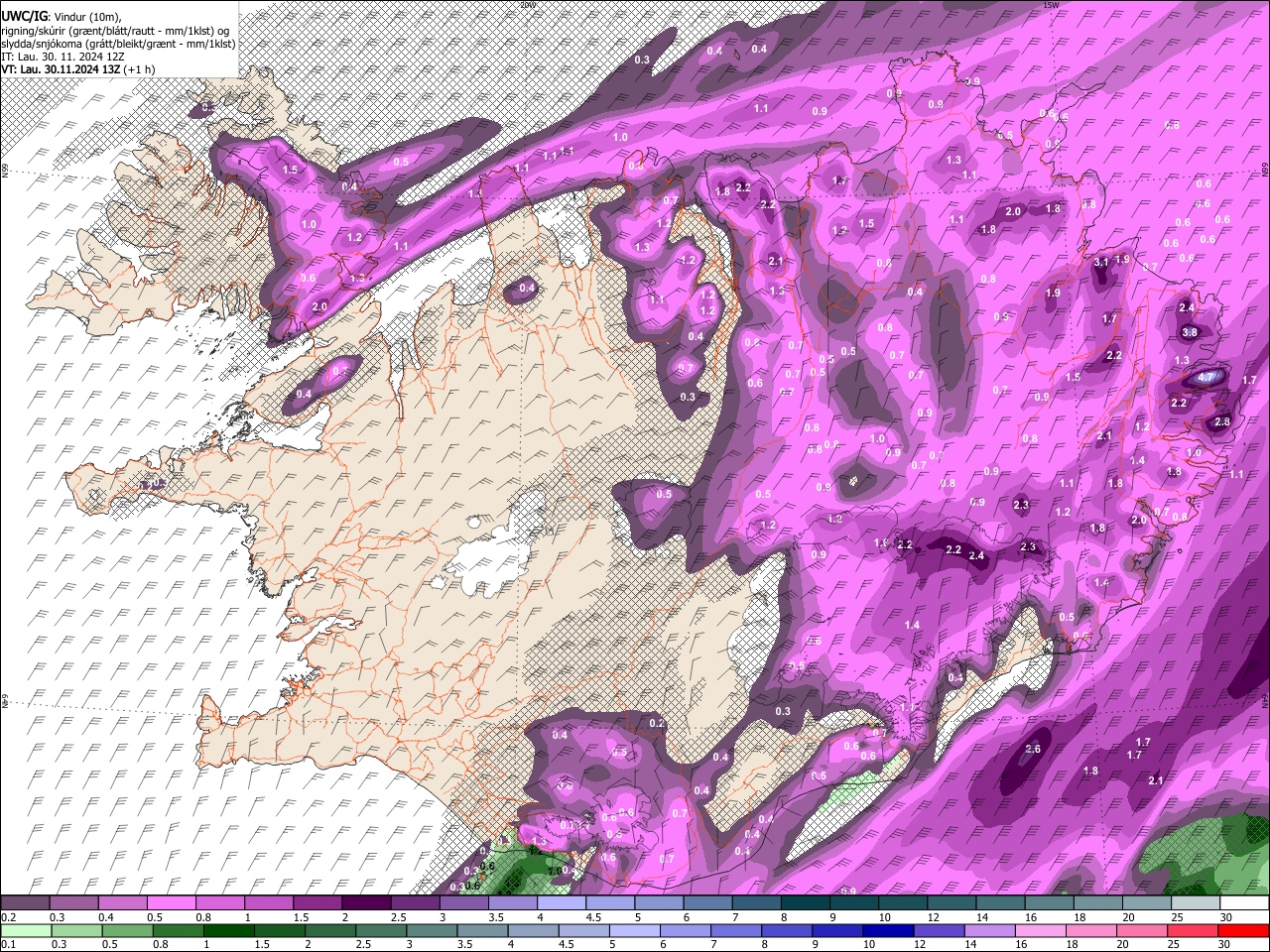Viewport: 1270px width, 952px height.
Task: Click the 'VT: Lau. 30.11.2024 13Z (+1 h)' line
Action: pos(77,71)
